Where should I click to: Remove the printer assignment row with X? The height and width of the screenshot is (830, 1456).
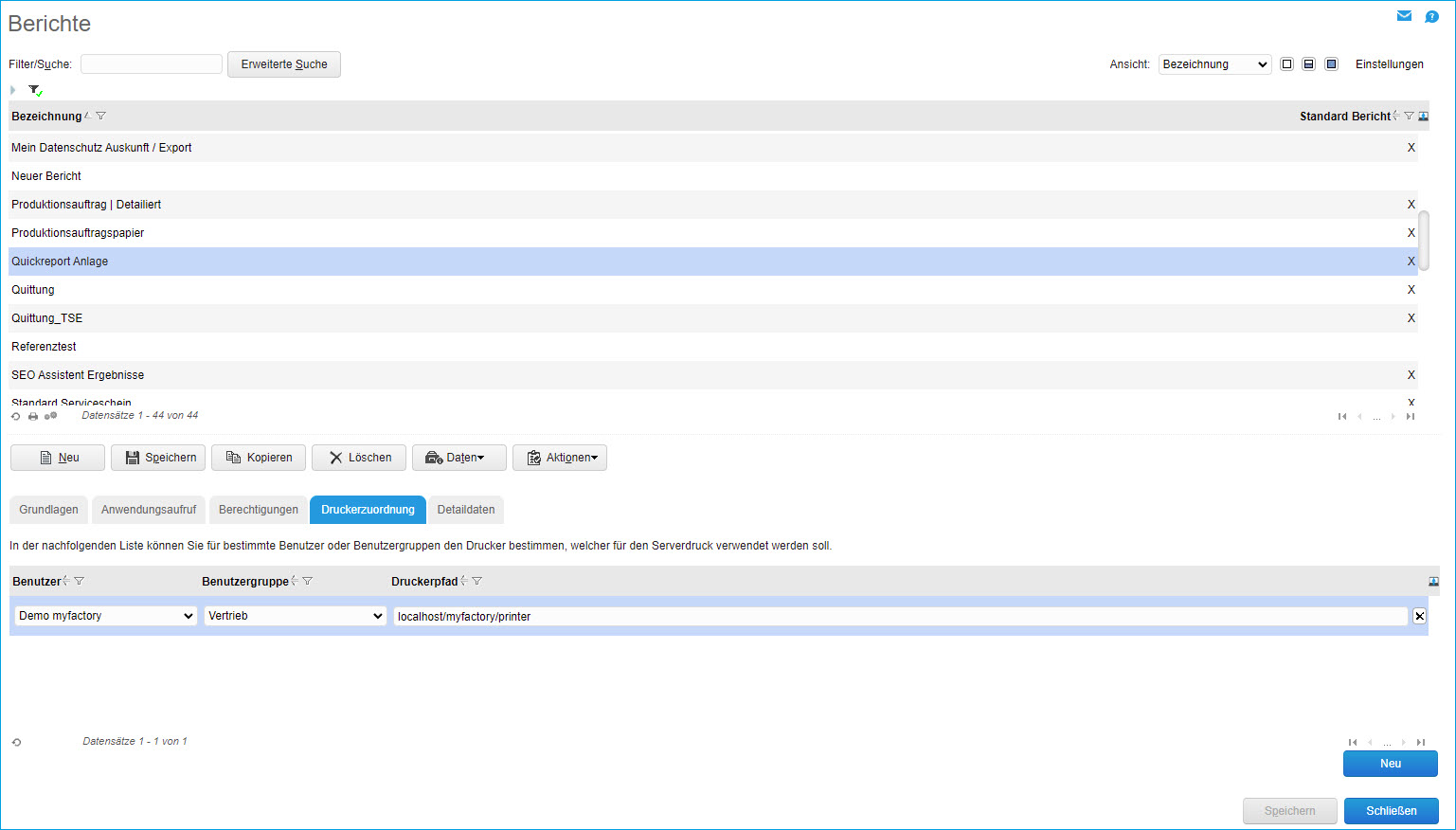click(1419, 616)
